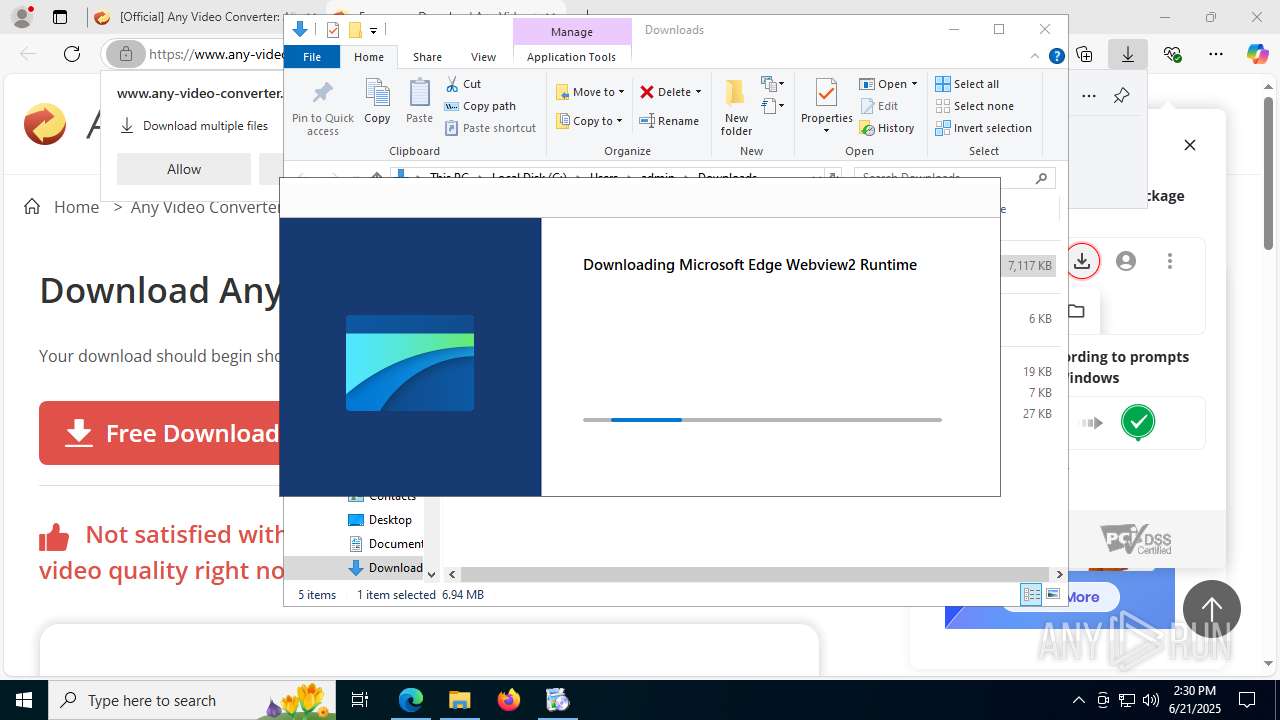
Task: Click the circled download icon on webpage
Action: tap(1082, 261)
